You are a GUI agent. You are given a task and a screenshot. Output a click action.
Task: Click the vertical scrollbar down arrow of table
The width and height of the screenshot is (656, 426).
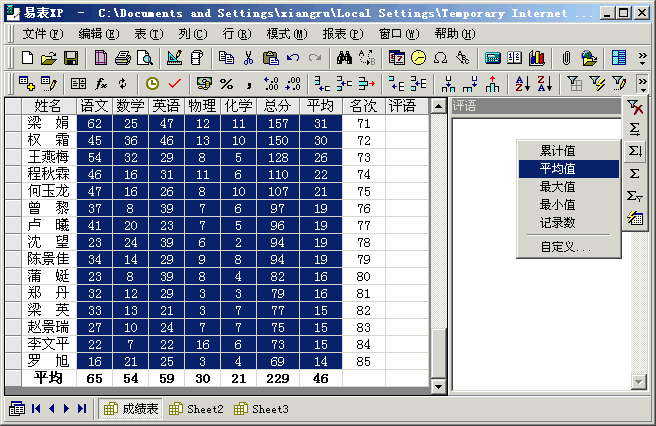tap(437, 385)
